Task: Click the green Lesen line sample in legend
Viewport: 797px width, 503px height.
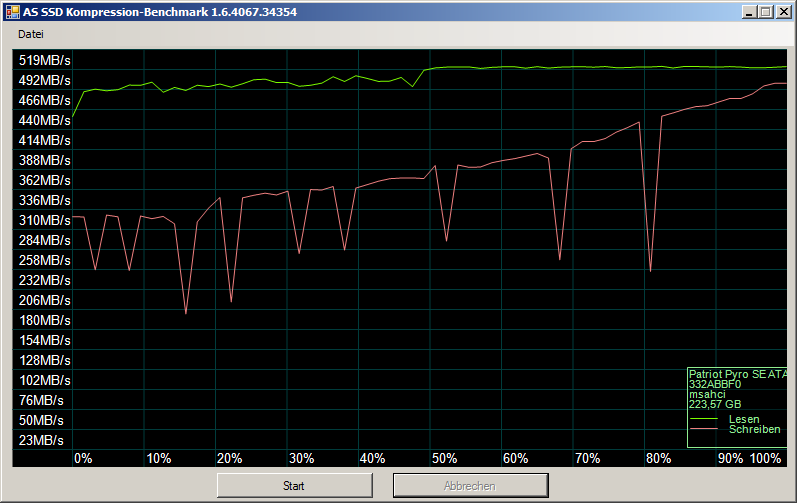Action: [x=703, y=419]
